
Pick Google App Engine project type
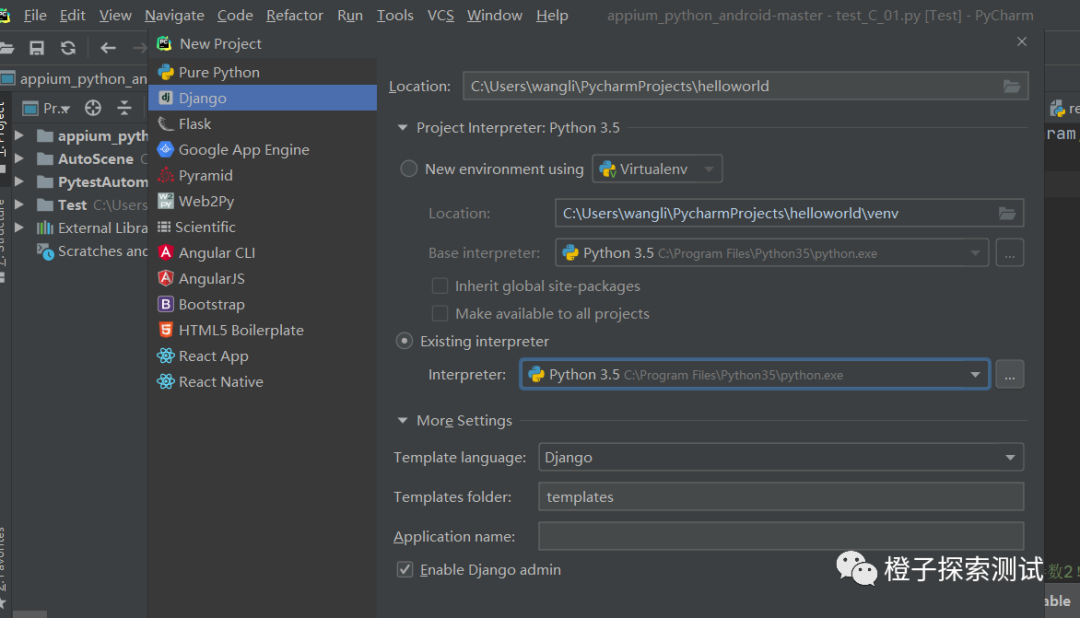(262, 150)
